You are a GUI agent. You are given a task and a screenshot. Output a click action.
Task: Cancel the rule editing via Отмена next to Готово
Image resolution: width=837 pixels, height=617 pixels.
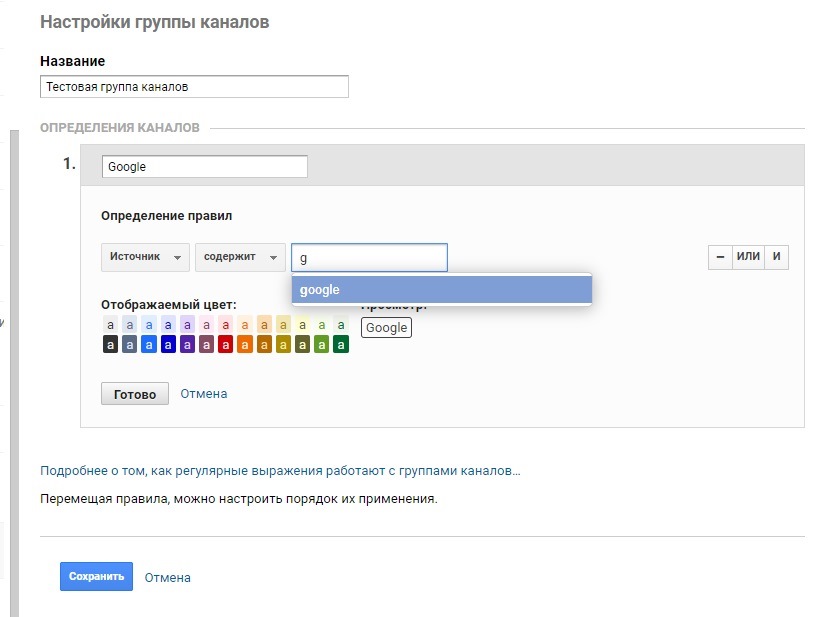click(x=204, y=394)
